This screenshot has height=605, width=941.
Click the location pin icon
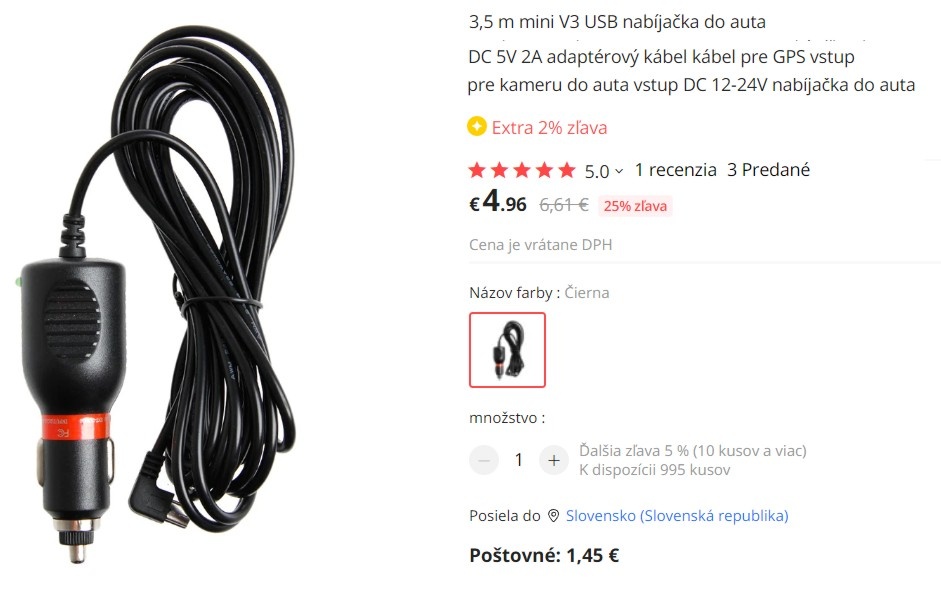click(x=553, y=516)
